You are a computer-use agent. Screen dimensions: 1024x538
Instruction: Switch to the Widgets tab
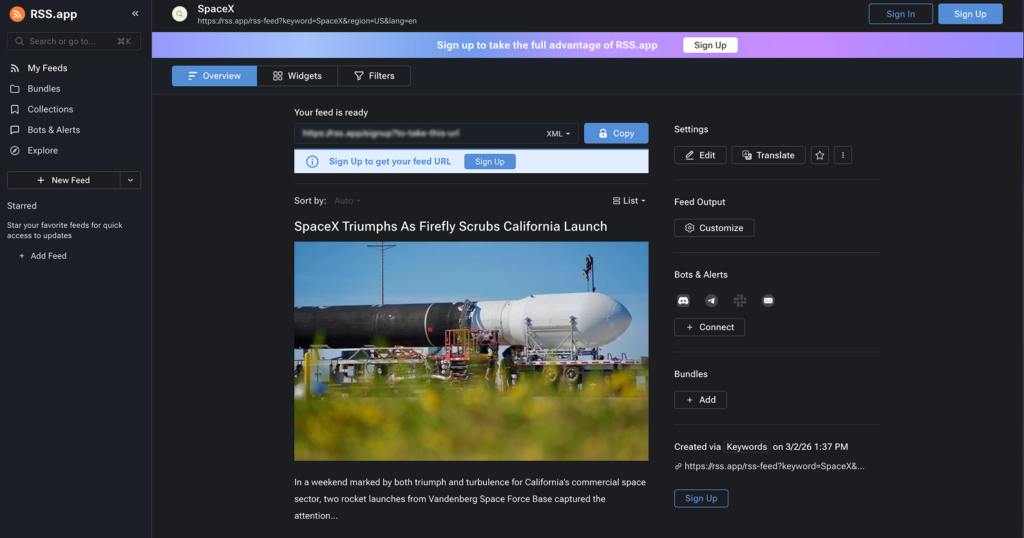point(297,76)
